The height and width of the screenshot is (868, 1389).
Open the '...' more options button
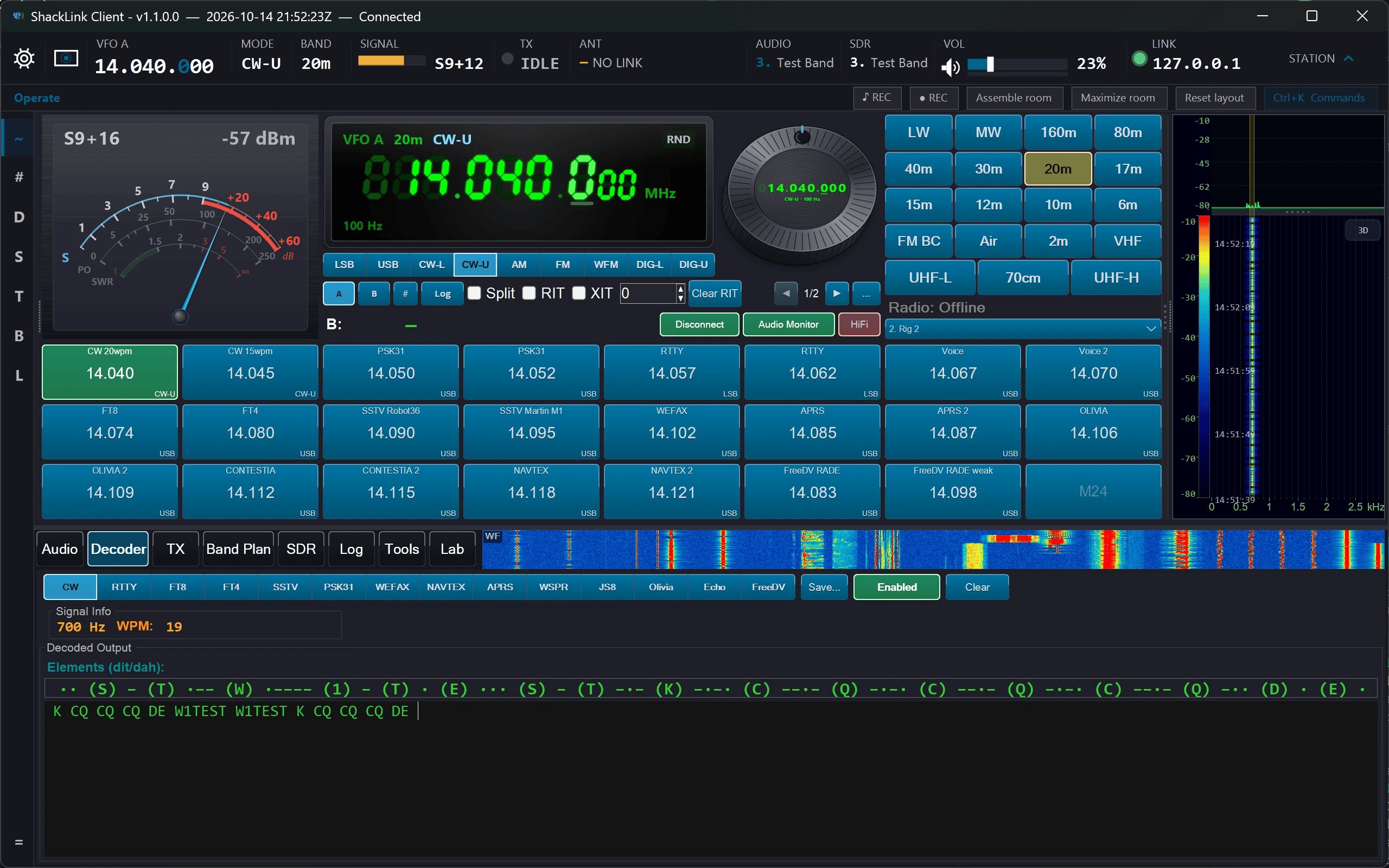point(866,293)
